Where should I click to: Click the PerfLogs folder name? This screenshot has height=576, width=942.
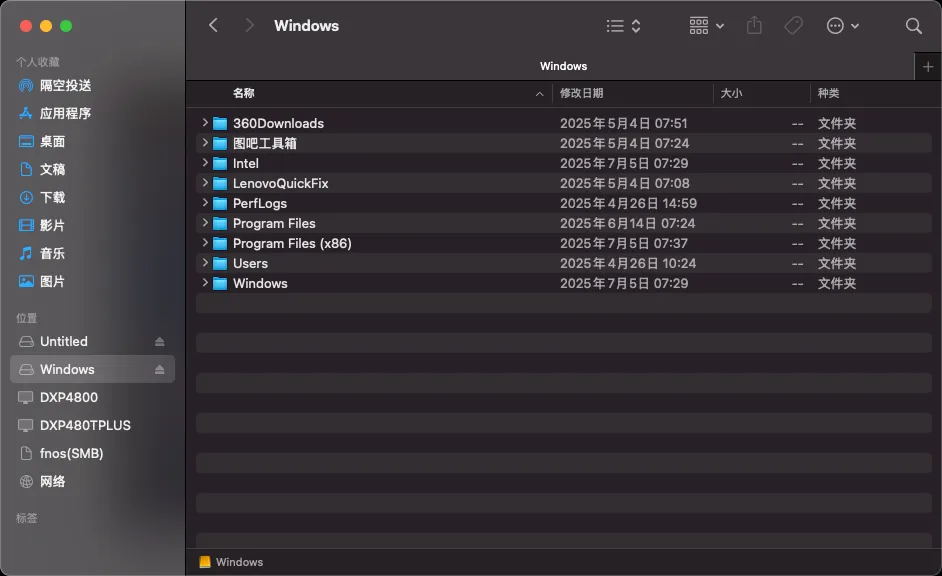260,204
